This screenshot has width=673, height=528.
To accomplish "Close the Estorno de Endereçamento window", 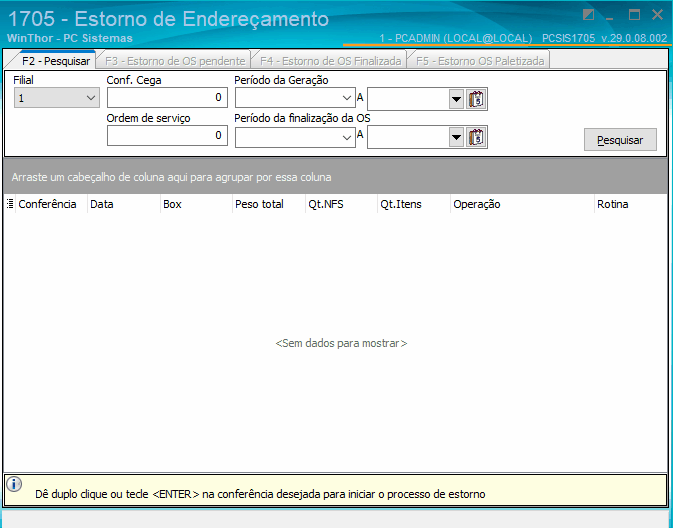I will coord(657,15).
